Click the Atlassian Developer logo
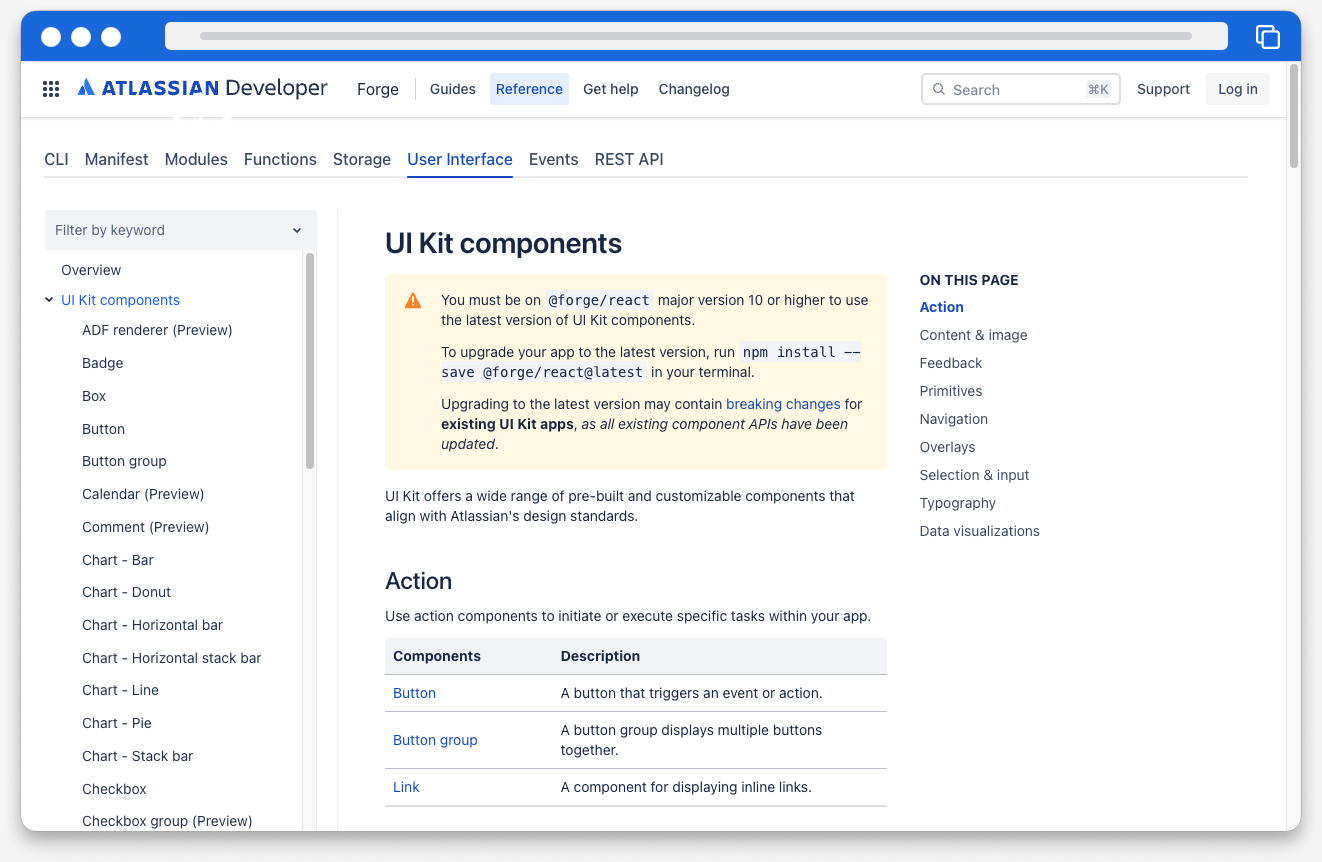This screenshot has height=862, width=1322. pos(202,88)
